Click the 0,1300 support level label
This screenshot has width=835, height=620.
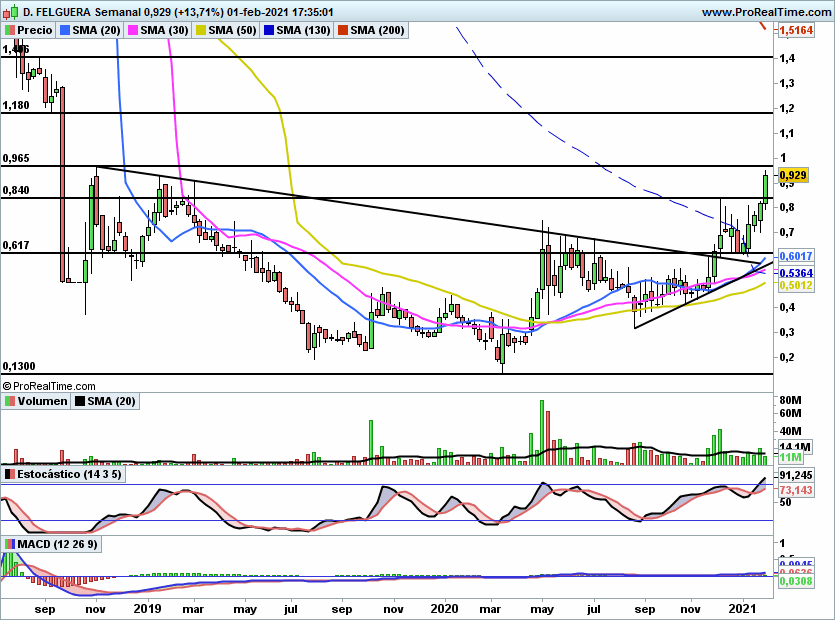(19, 366)
